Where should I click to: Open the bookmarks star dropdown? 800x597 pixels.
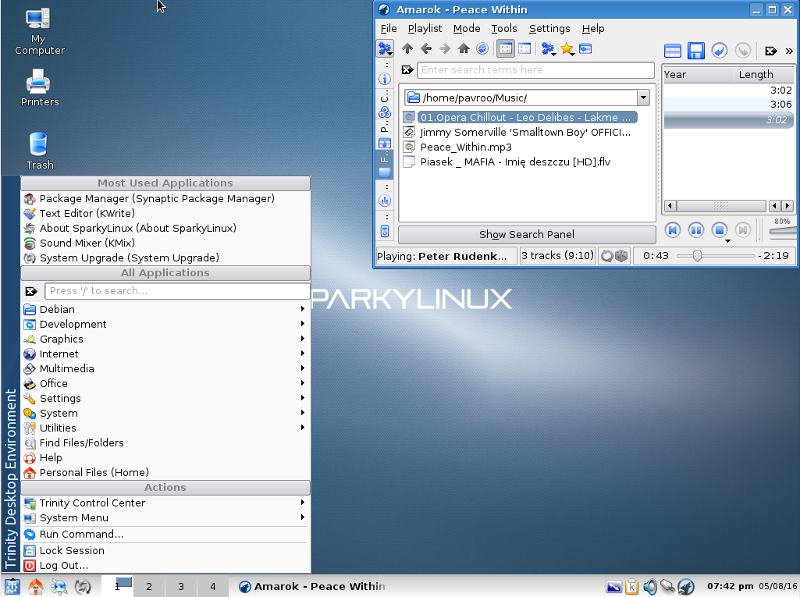567,49
